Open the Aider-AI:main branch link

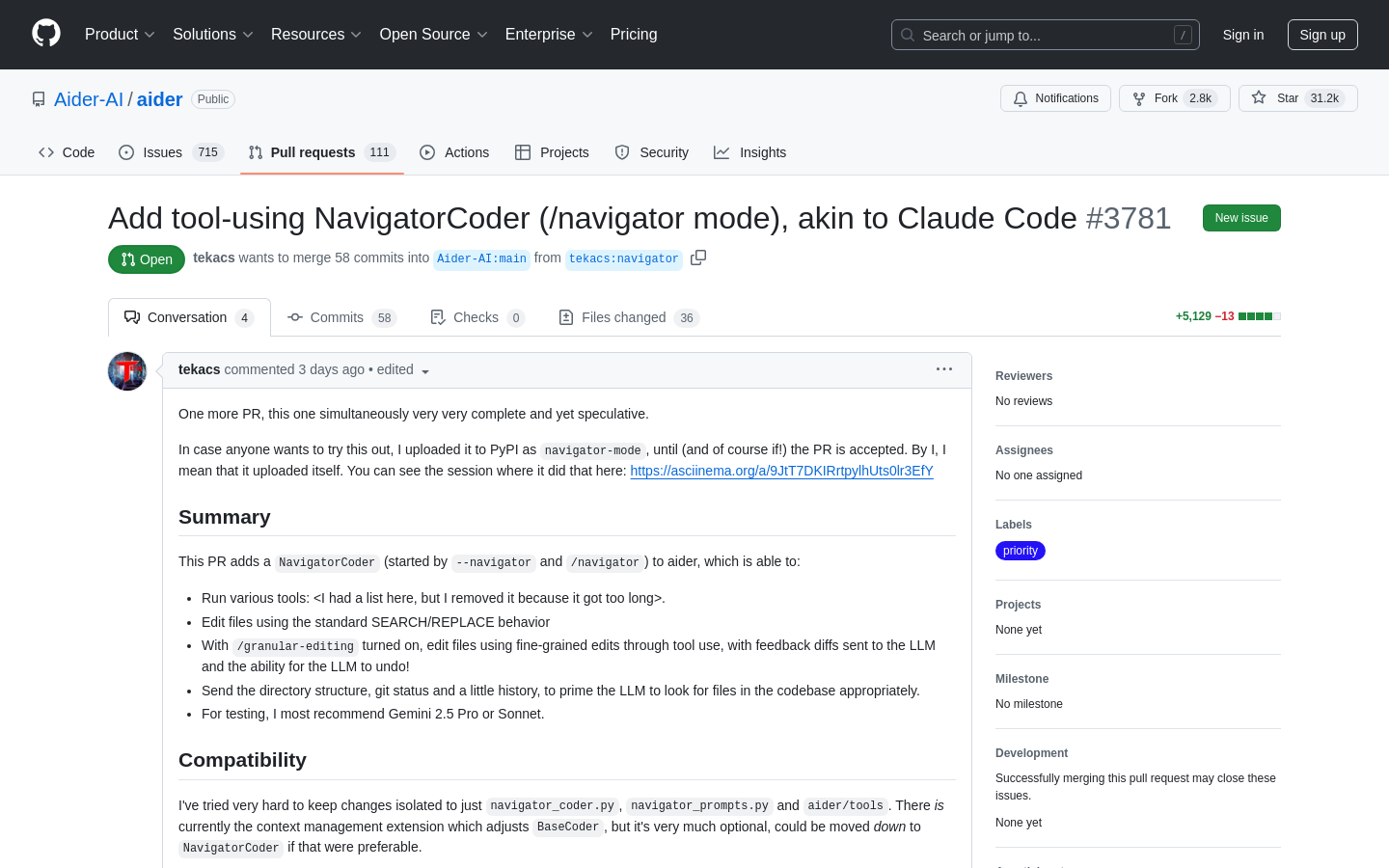click(481, 258)
